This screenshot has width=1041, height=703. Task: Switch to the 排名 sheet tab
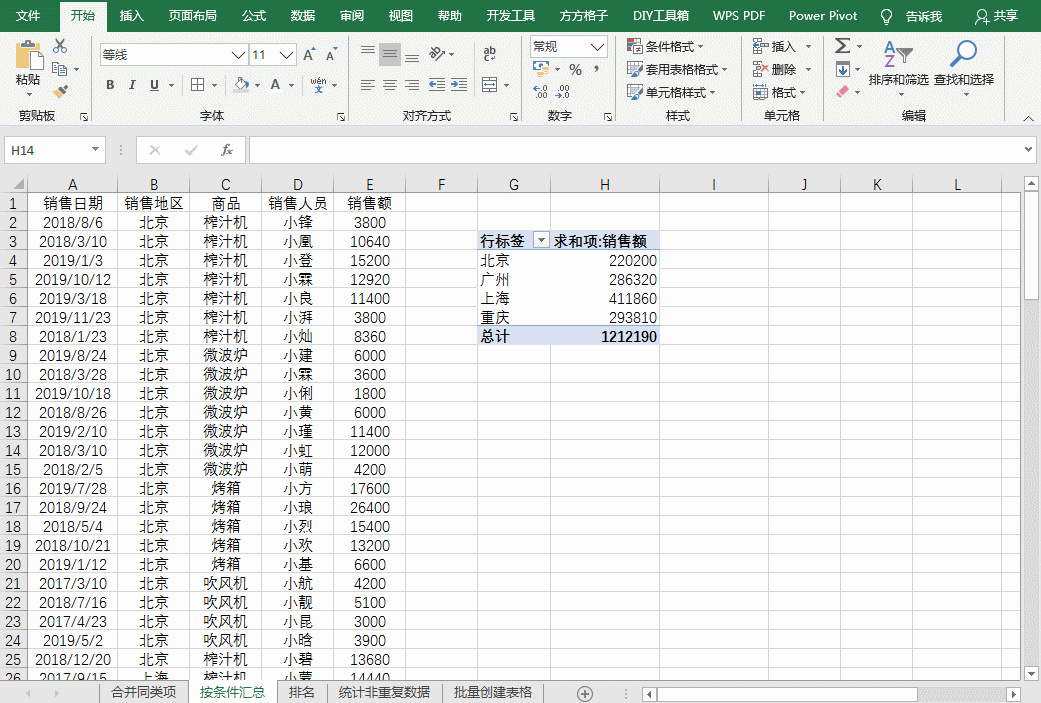301,692
